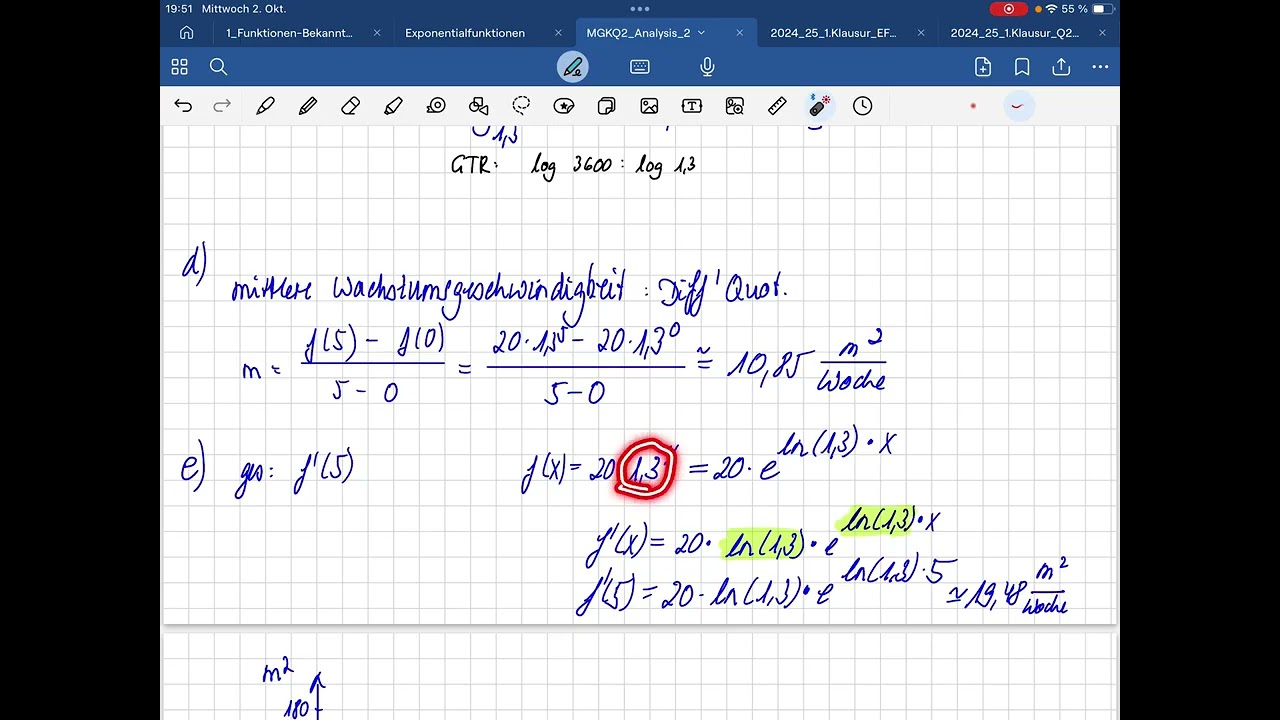Switch to keyboard typing mode
The width and height of the screenshot is (1280, 720).
pos(640,67)
